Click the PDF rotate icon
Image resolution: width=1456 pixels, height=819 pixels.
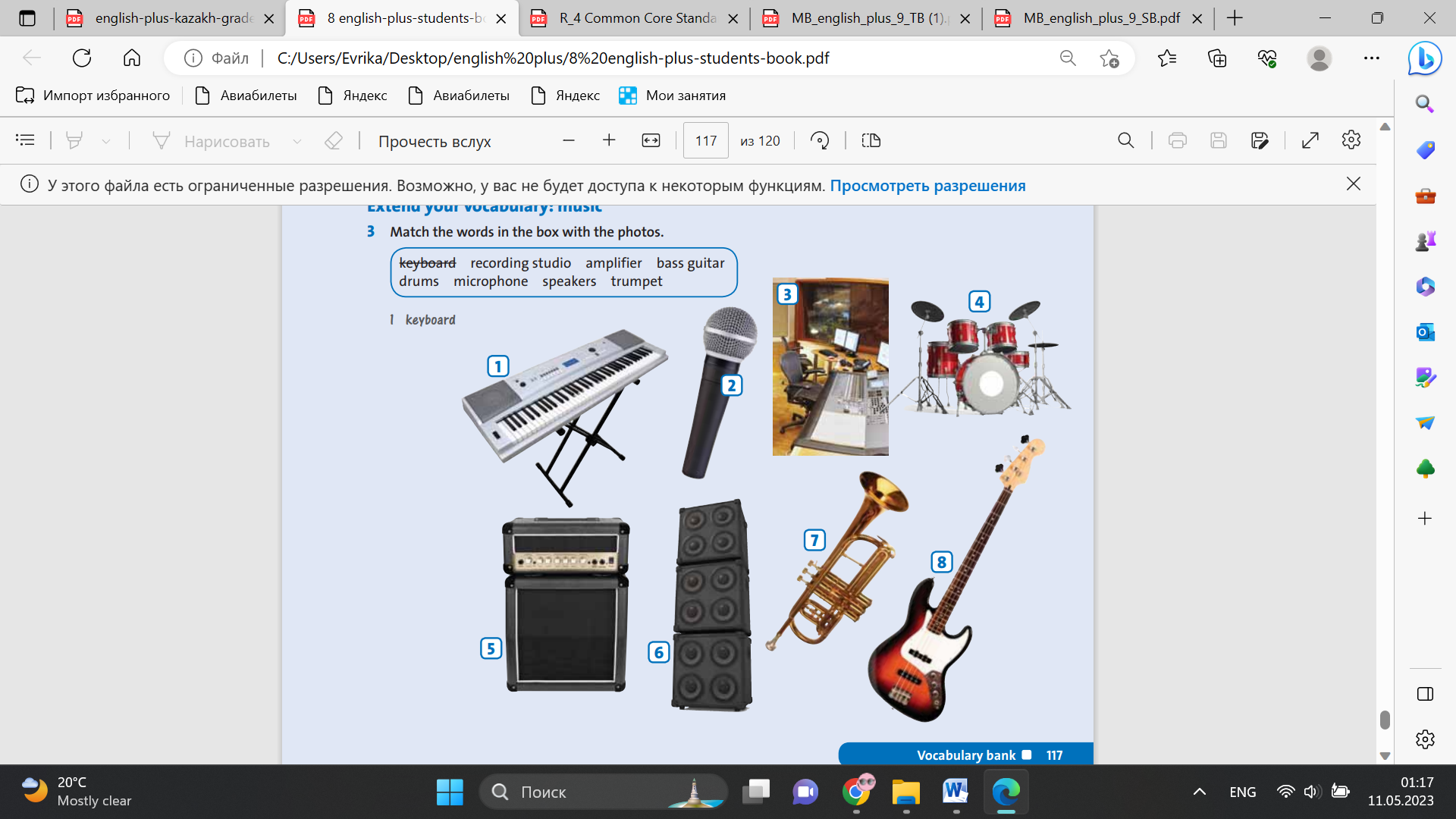(820, 140)
